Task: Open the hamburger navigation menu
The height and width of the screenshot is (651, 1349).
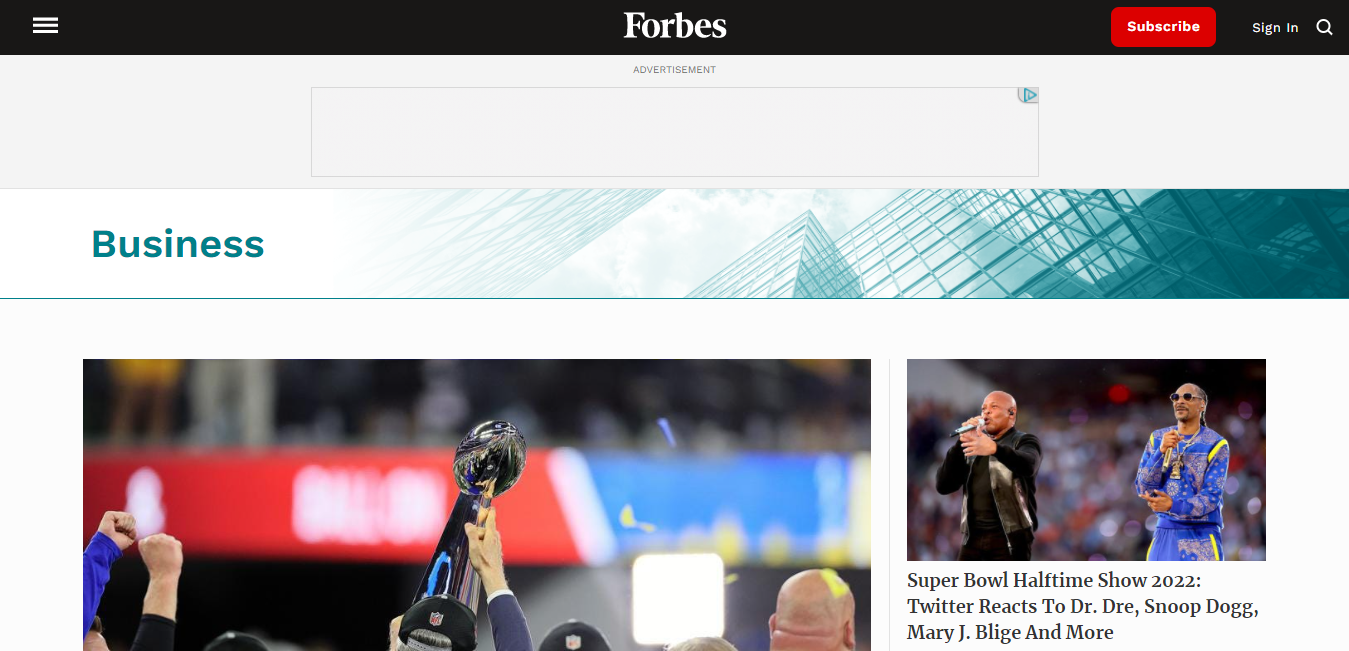Action: [x=45, y=26]
